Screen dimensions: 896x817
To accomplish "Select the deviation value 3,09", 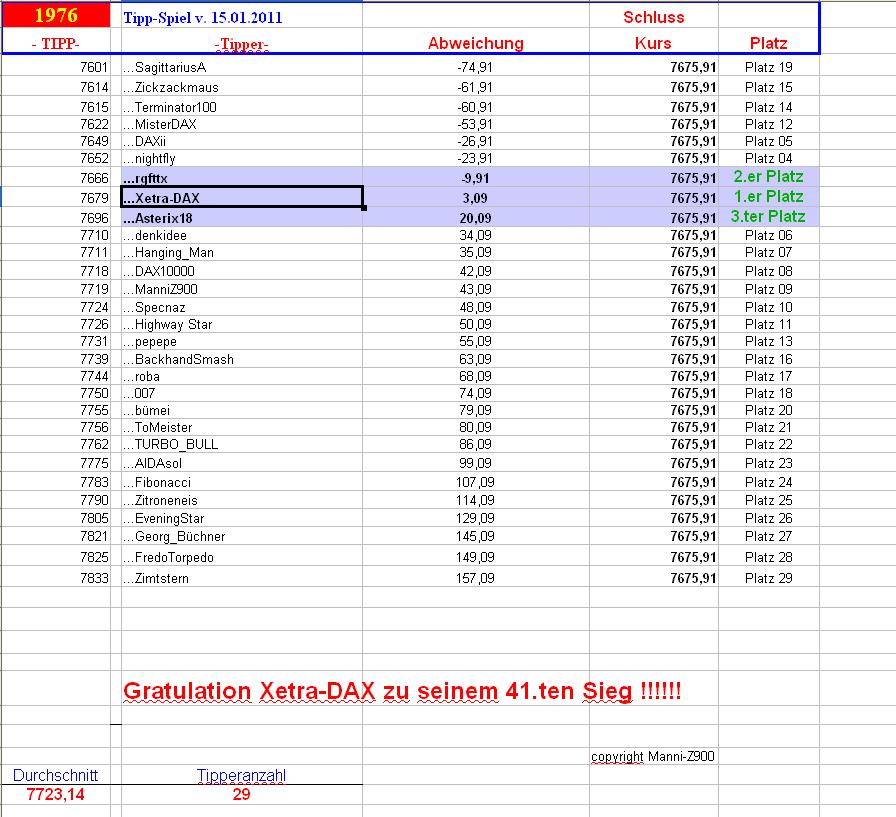I will point(475,198).
